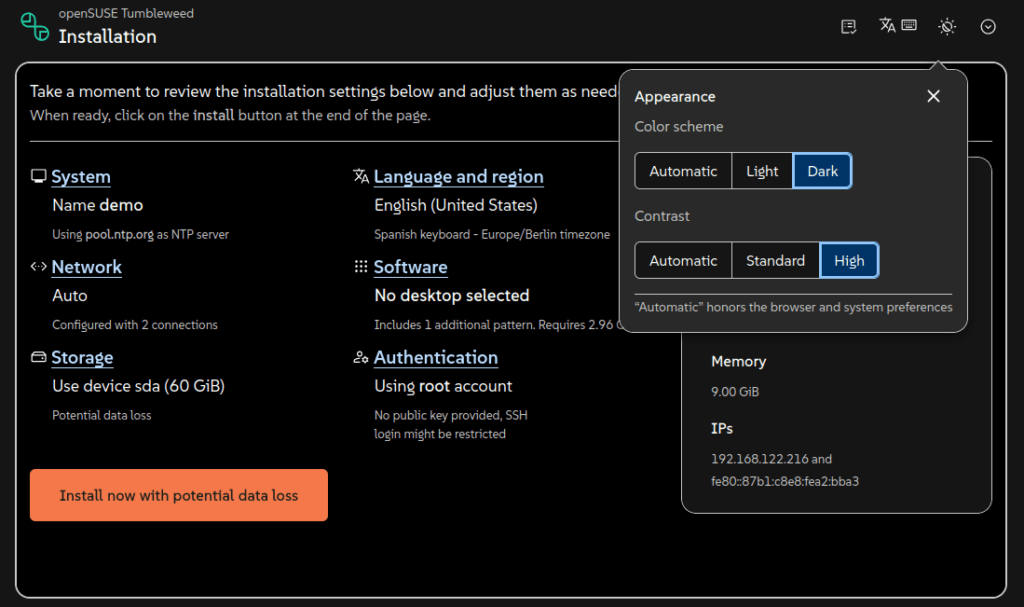
Task: Click the network arrows icon
Action: (x=39, y=266)
